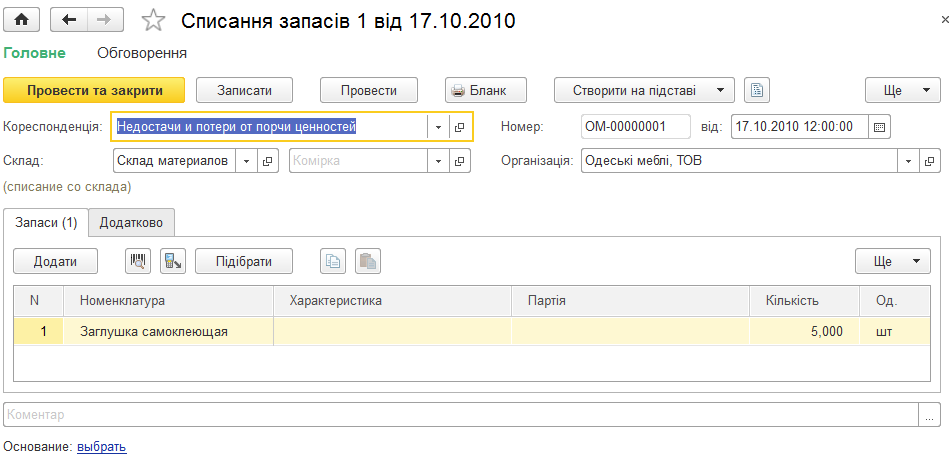Focus the date field 17.10.2010 12:00:00
The height and width of the screenshot is (460, 952).
[x=800, y=127]
